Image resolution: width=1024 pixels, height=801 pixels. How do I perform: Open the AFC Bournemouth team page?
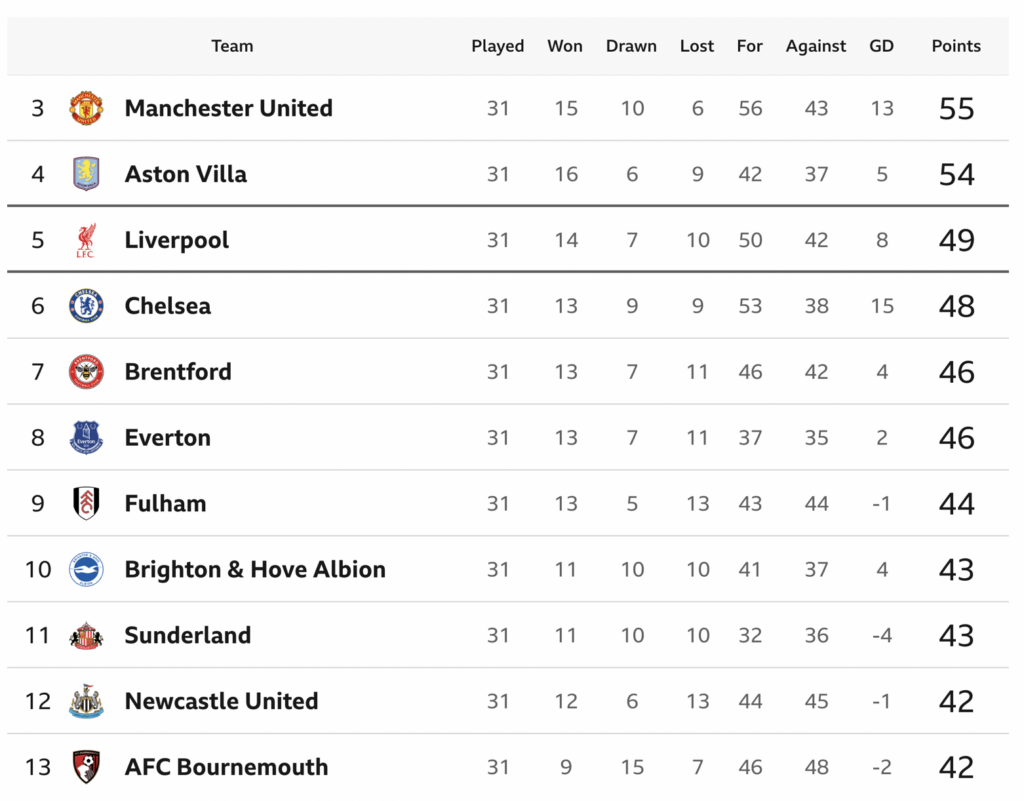pos(226,767)
